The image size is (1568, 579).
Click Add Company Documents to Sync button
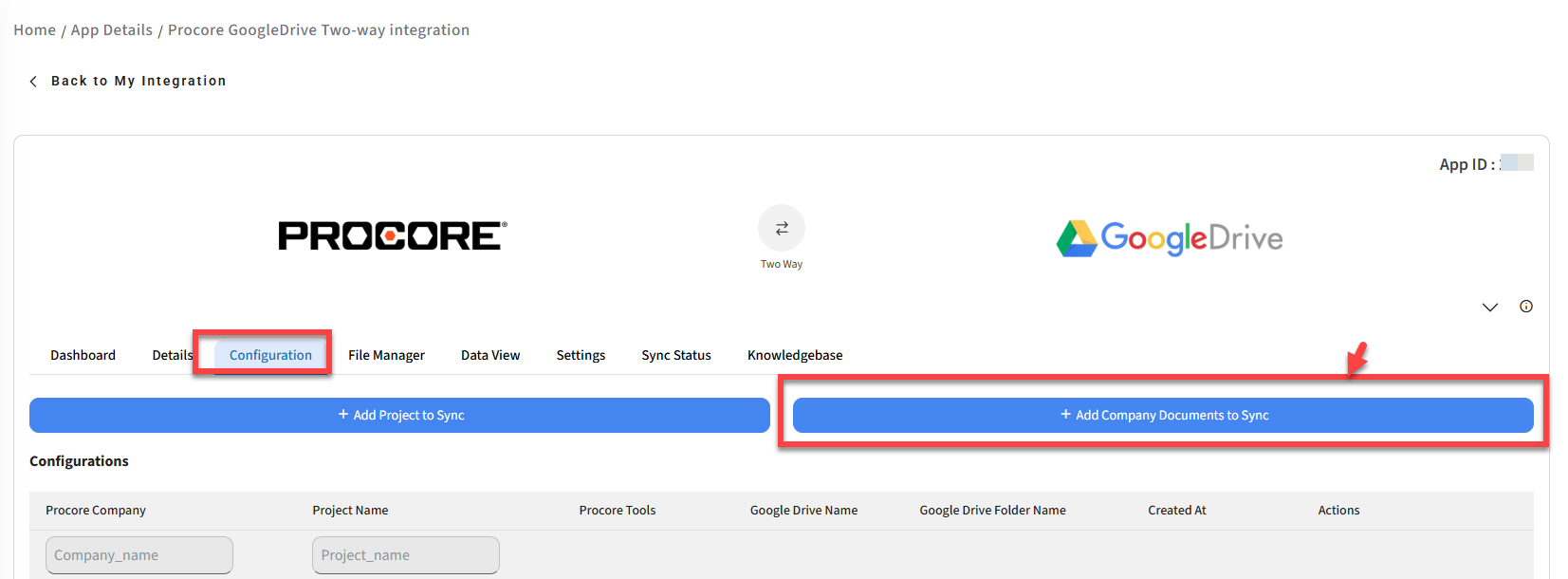tap(1163, 416)
